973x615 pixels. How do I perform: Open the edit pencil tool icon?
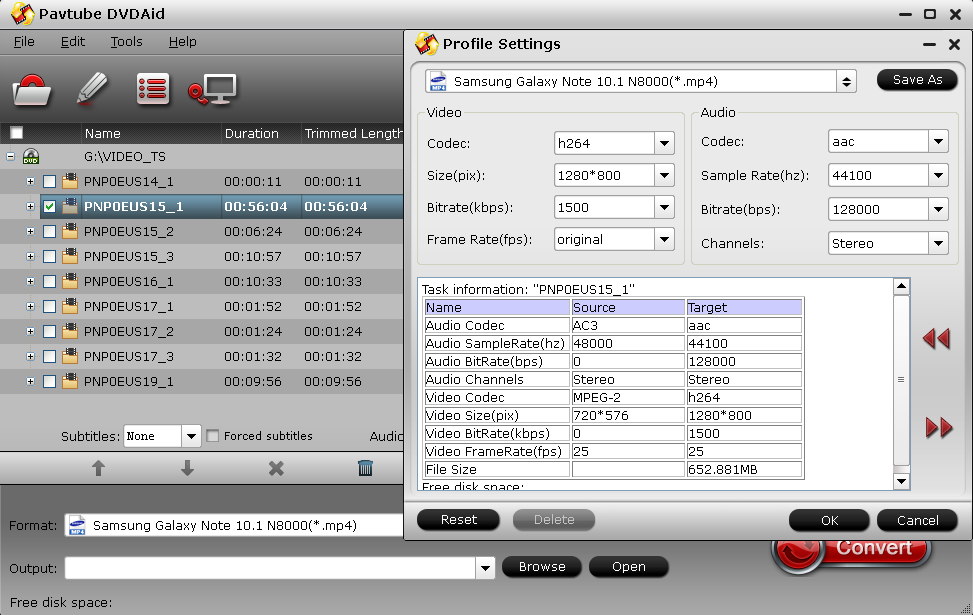pyautogui.click(x=92, y=88)
